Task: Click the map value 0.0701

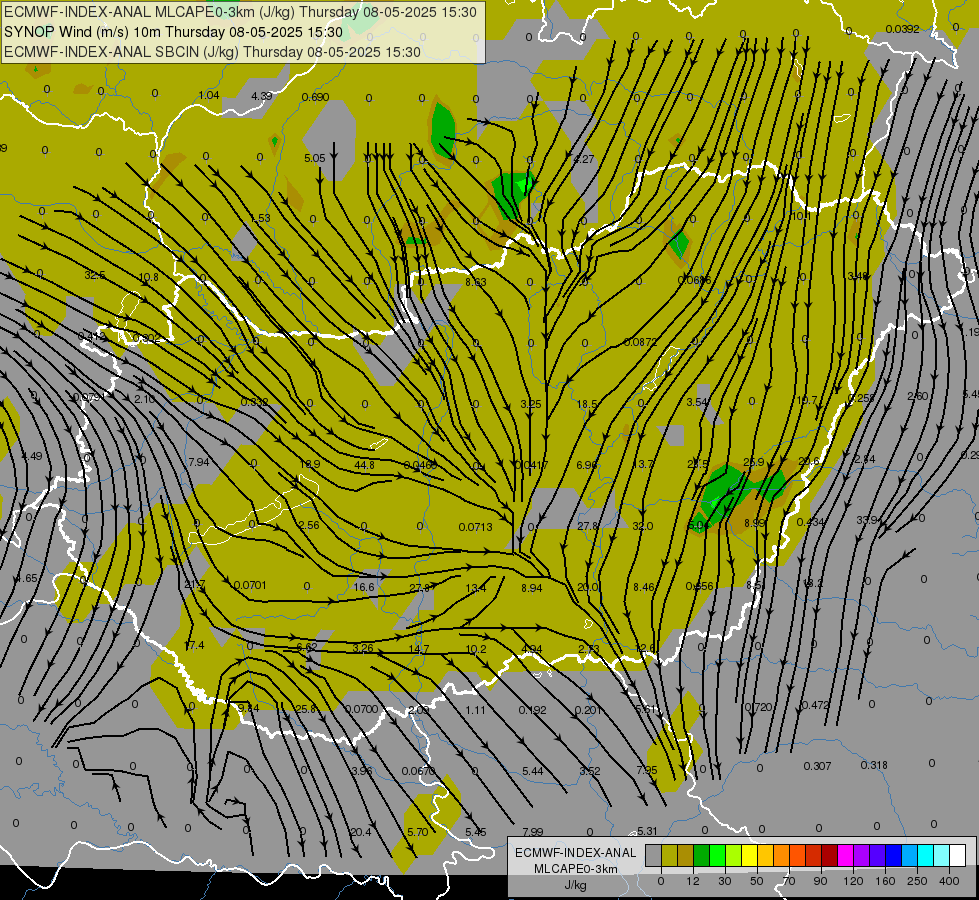Action: point(250,585)
